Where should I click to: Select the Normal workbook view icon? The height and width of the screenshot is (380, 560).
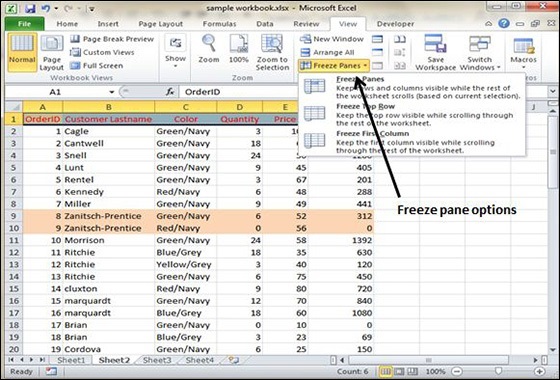[x=22, y=52]
